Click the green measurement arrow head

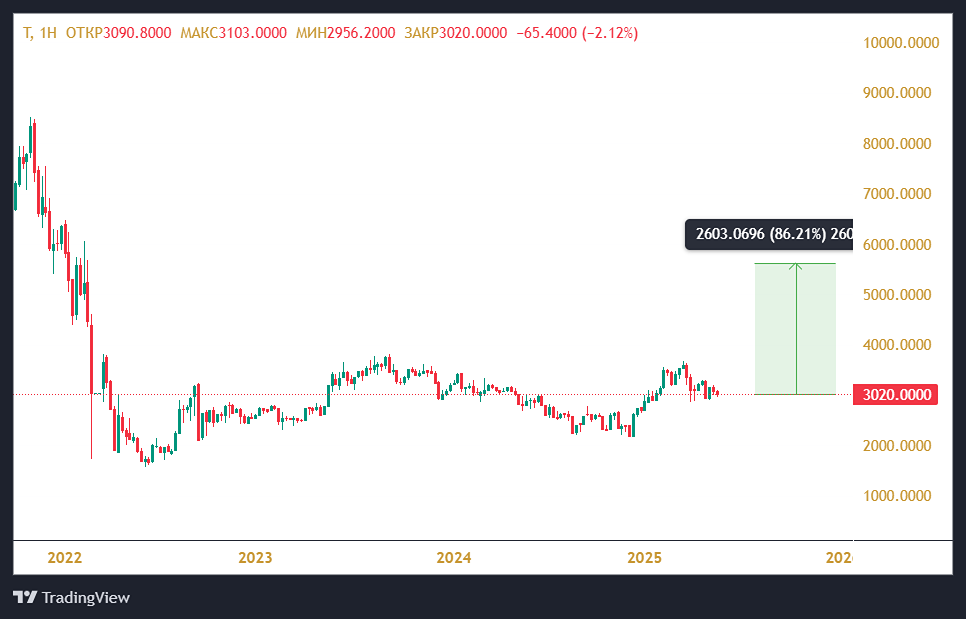[796, 266]
